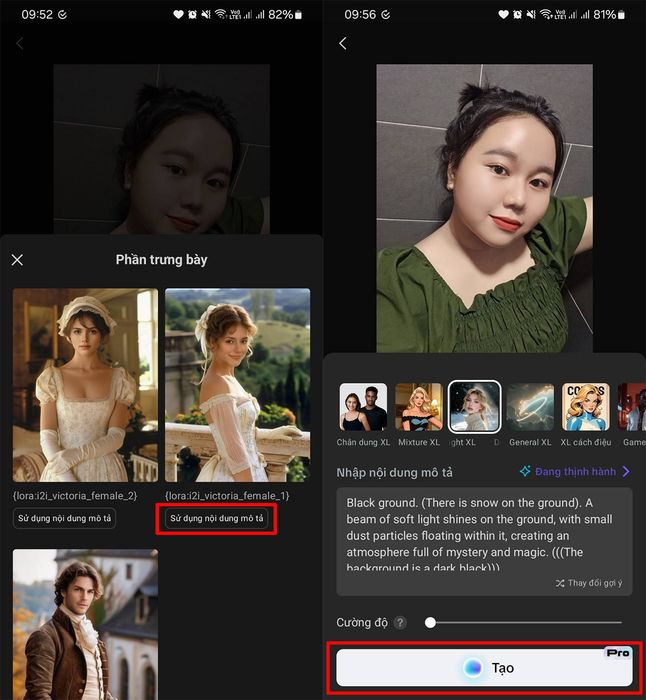Tap the Pro badge on the Tạo button
The width and height of the screenshot is (646, 700).
(x=618, y=652)
